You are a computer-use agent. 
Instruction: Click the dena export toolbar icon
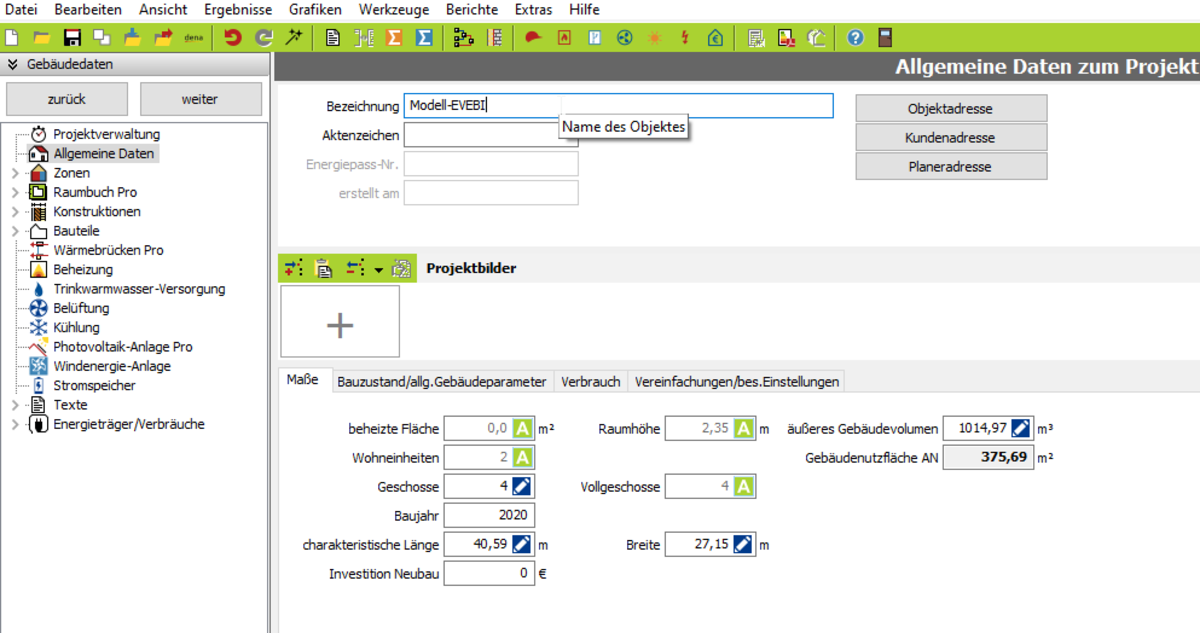194,38
